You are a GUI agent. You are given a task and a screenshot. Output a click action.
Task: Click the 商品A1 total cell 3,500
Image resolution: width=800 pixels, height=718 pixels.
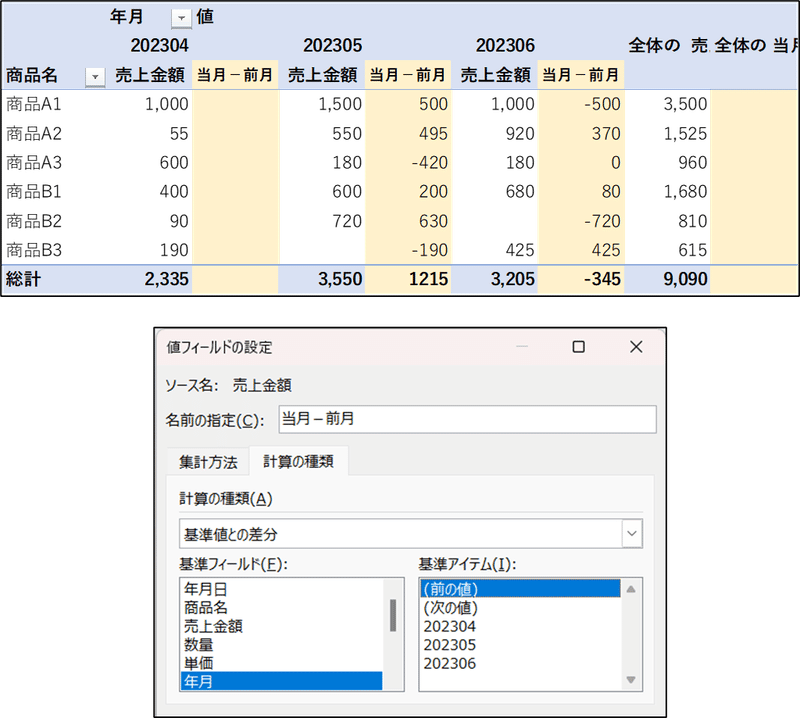point(685,104)
